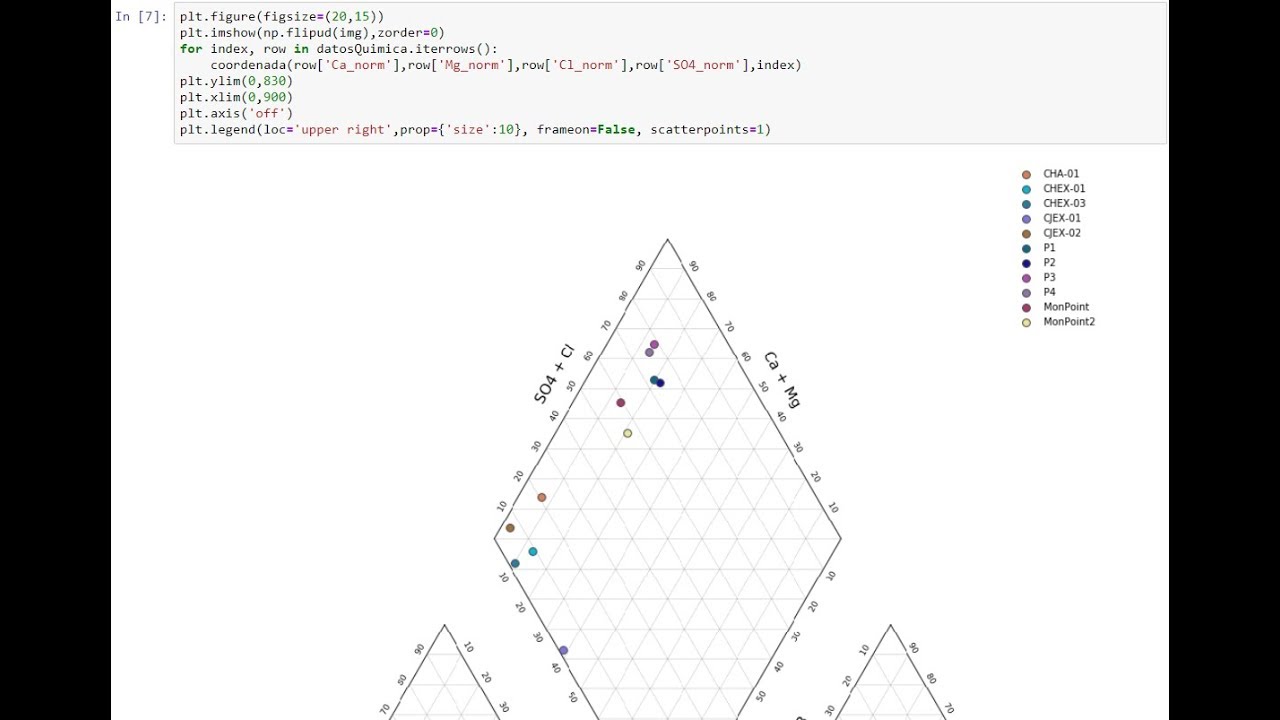Click the MonPoint2 legend label text
The width and height of the screenshot is (1280, 720).
1069,322
